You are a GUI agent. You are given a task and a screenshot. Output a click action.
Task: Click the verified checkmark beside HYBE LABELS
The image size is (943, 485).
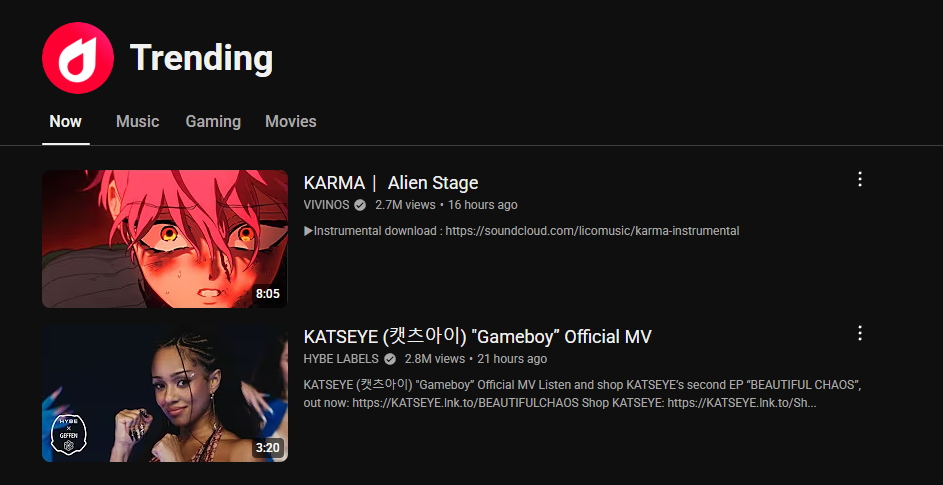390,359
